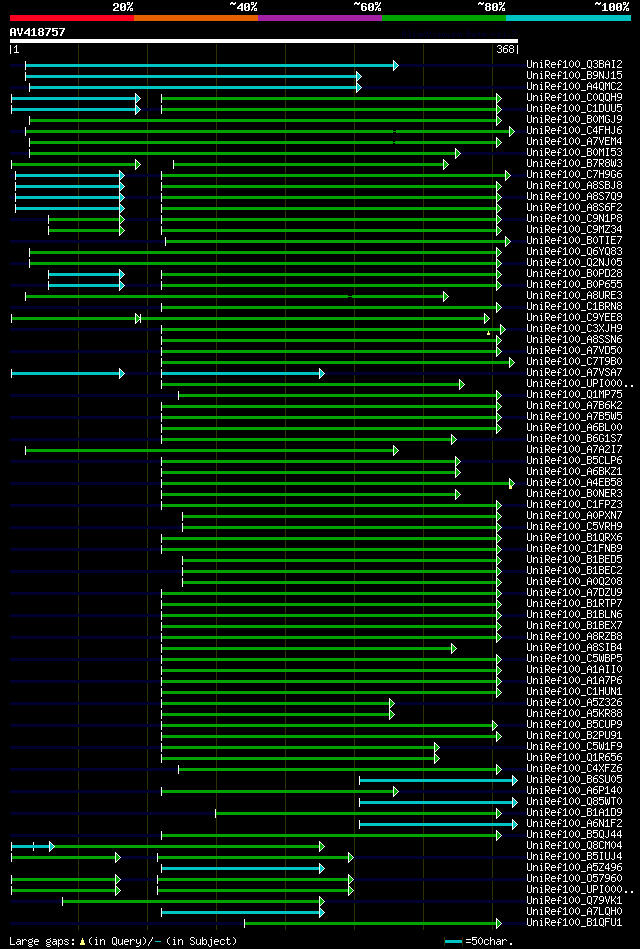This screenshot has width=640, height=949.
Task: Click the UniRef100_Q6YQ83 label
Action: pyautogui.click(x=575, y=251)
